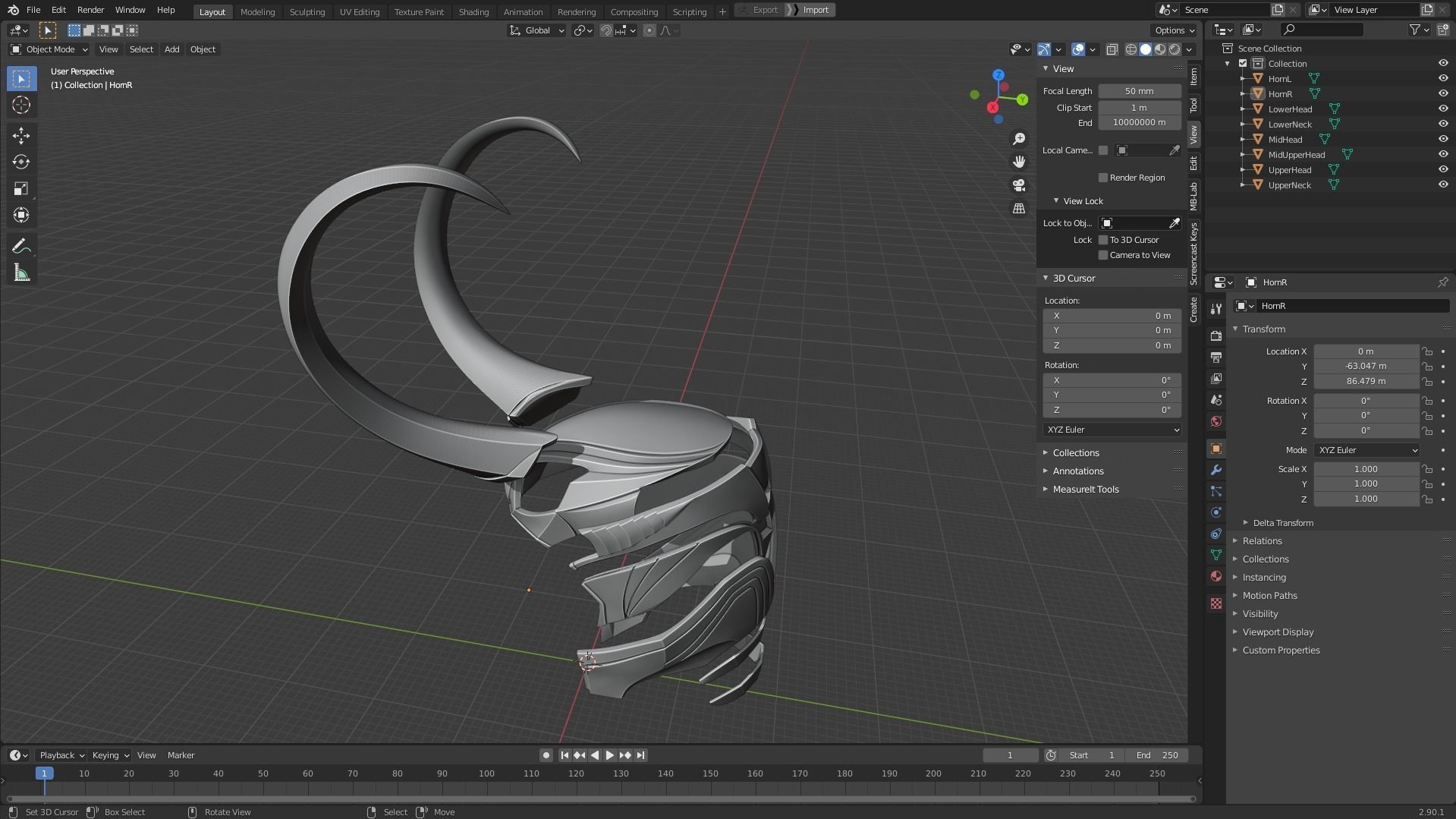Image resolution: width=1456 pixels, height=819 pixels.
Task: Toggle the Location X lock icon
Action: (x=1427, y=351)
